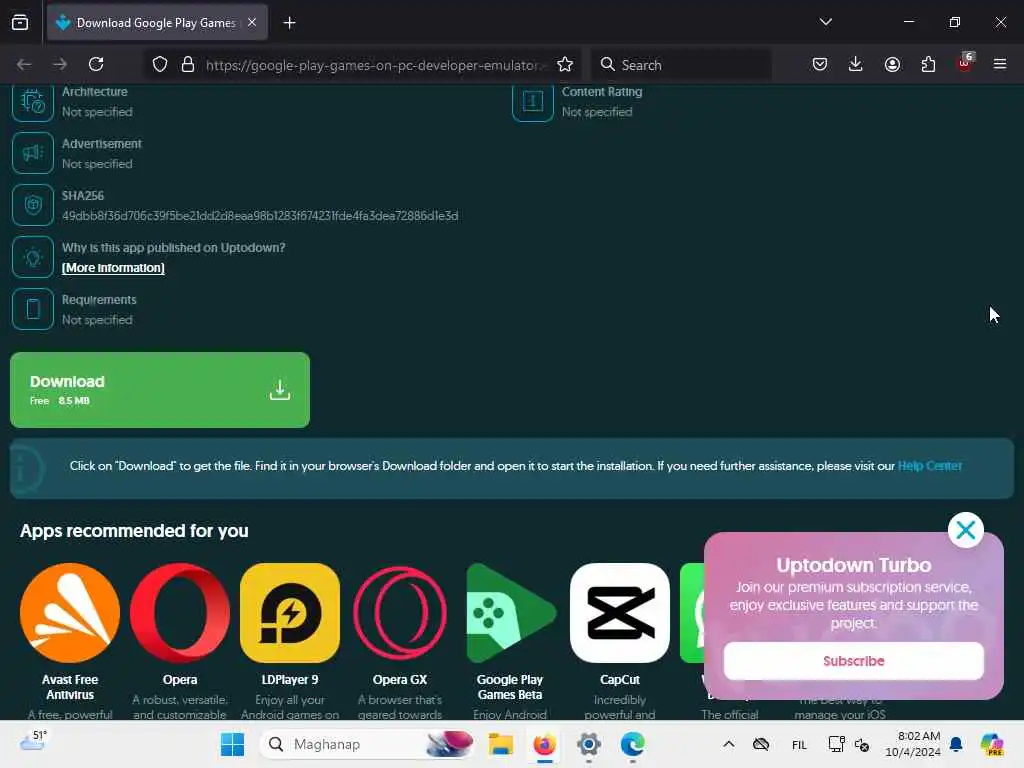The width and height of the screenshot is (1024, 768).
Task: Focus the address bar URL
Action: point(375,65)
